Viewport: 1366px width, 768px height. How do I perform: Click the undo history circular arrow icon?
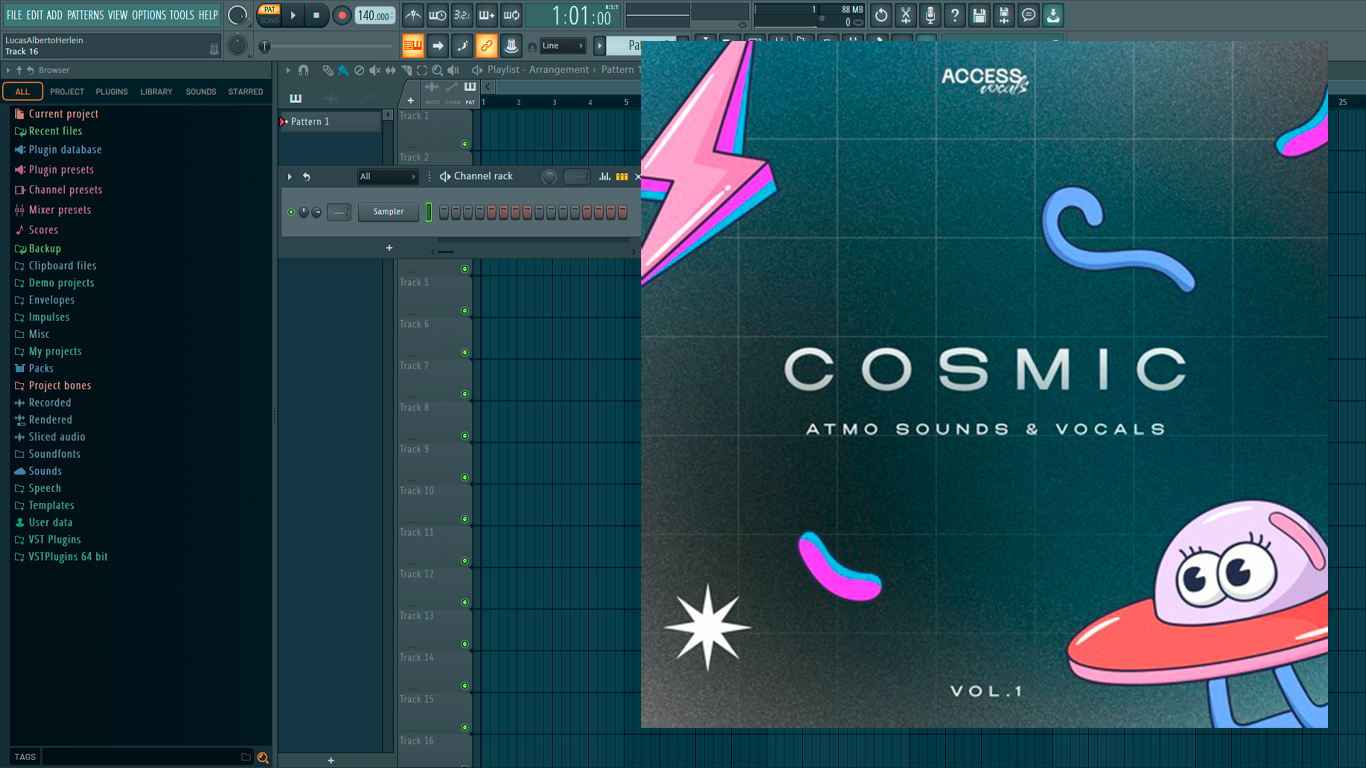tap(881, 15)
